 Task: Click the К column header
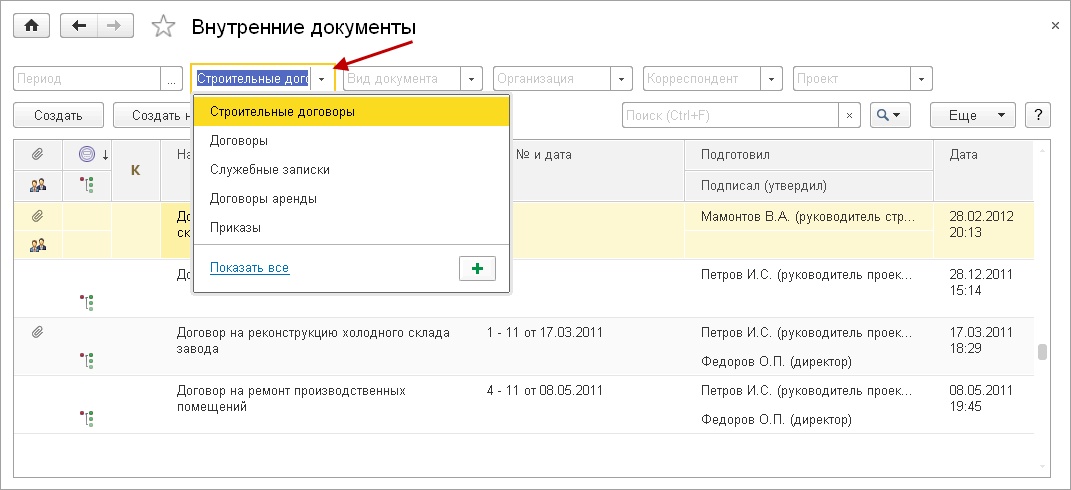click(x=135, y=170)
